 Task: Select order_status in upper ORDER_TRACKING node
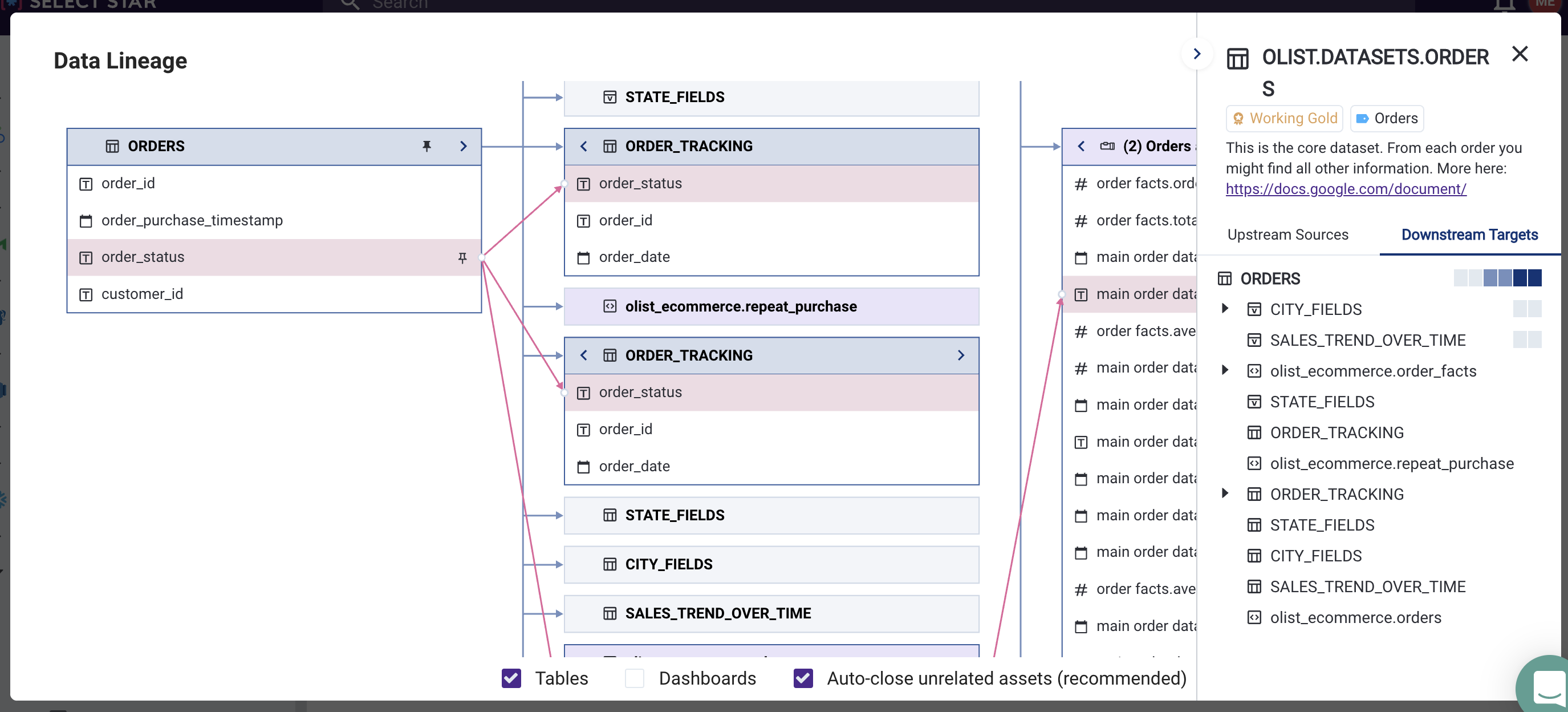771,184
